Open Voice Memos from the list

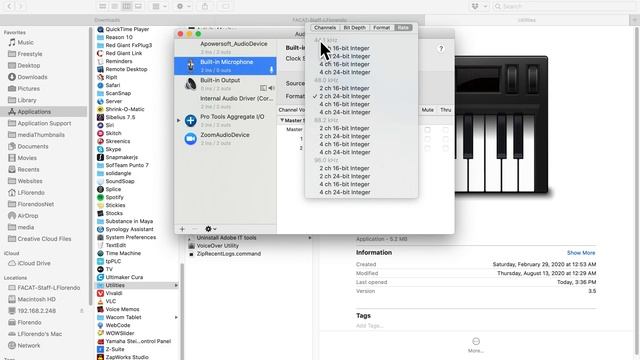118,309
